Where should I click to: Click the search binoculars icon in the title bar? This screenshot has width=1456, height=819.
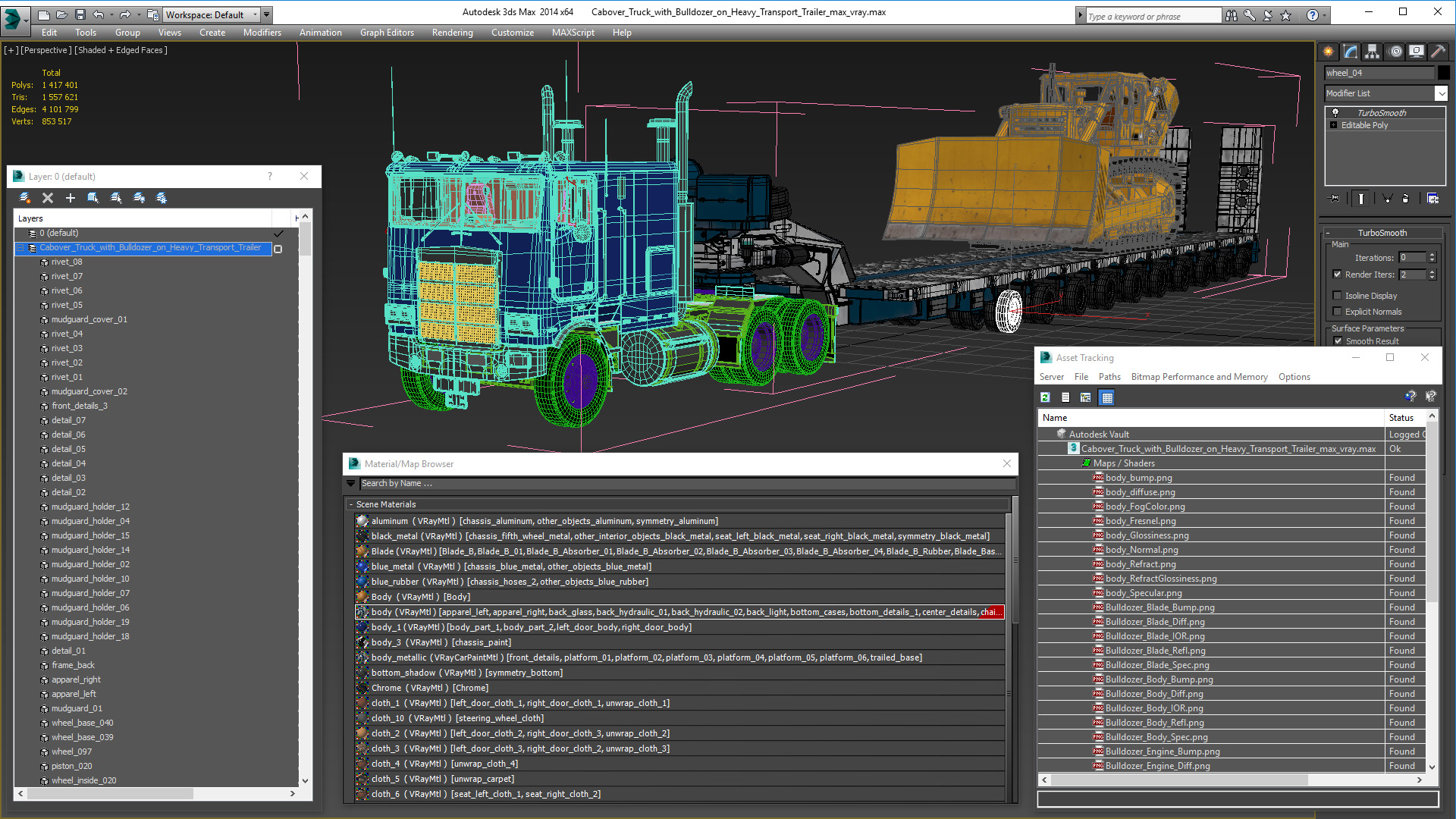1231,15
